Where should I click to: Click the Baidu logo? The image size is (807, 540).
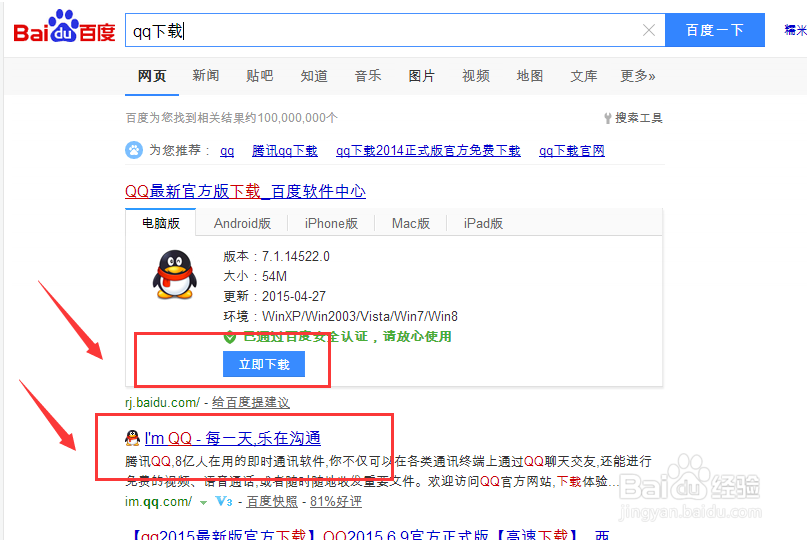click(64, 27)
